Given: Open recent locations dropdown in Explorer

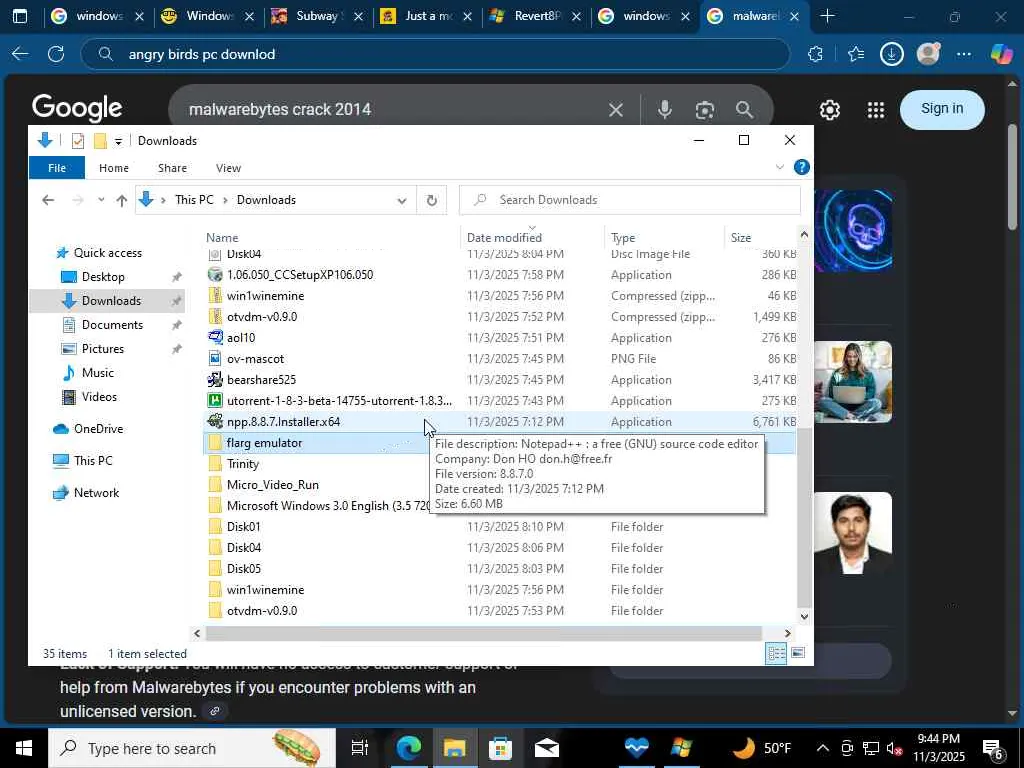Looking at the screenshot, I should click(x=101, y=200).
